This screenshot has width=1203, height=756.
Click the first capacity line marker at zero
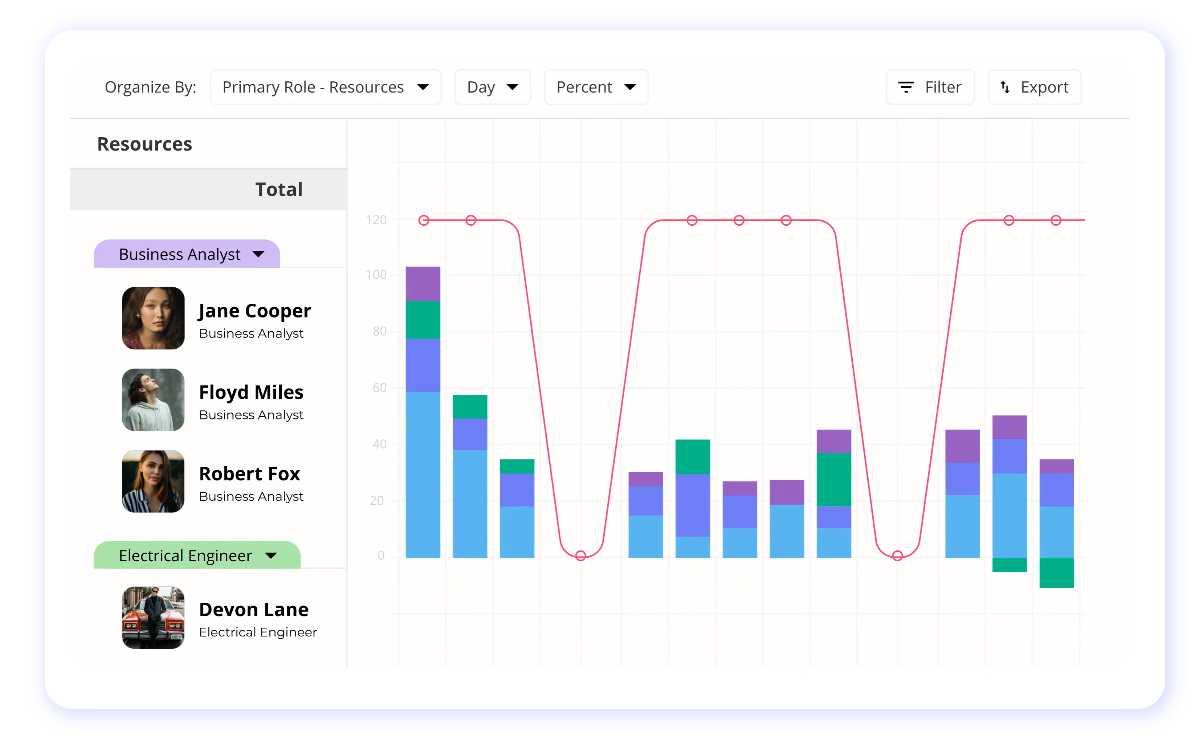coord(581,556)
